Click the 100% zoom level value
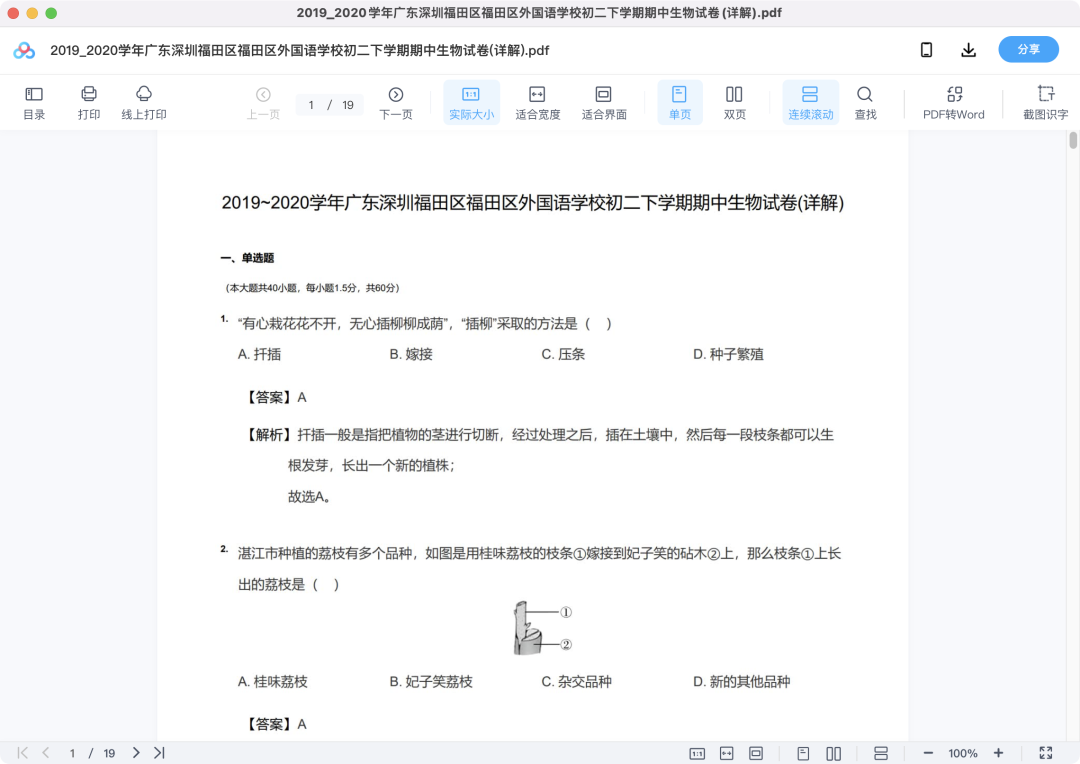Image resolution: width=1080 pixels, height=764 pixels. click(x=963, y=754)
